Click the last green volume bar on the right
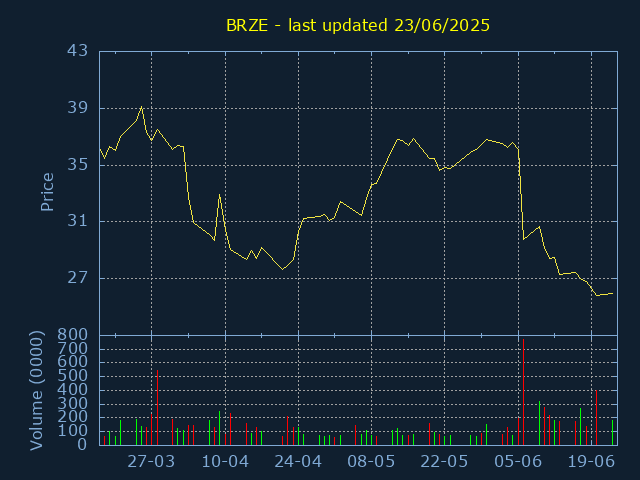This screenshot has width=640, height=480. [x=612, y=432]
